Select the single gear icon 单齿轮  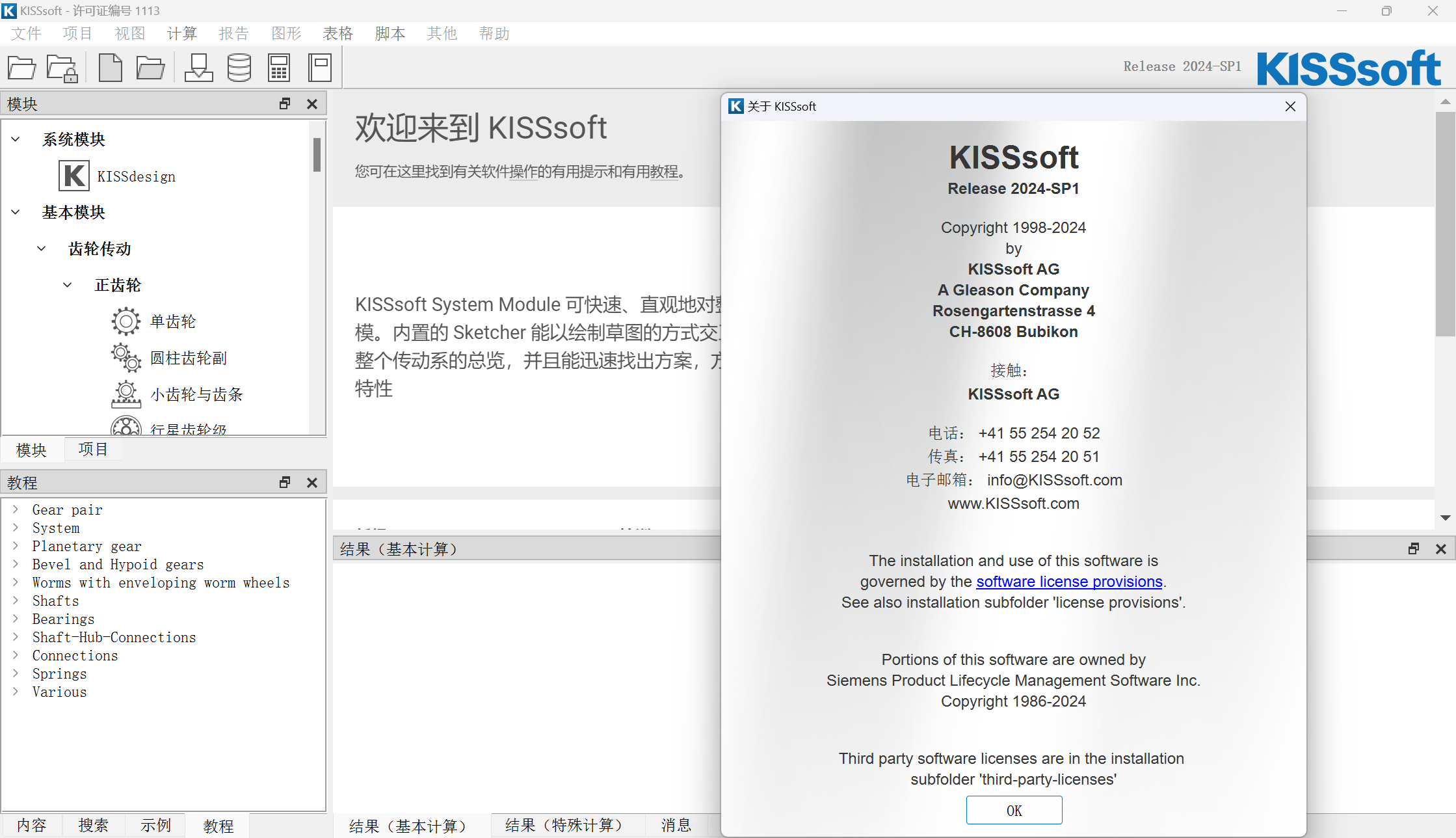[x=126, y=321]
